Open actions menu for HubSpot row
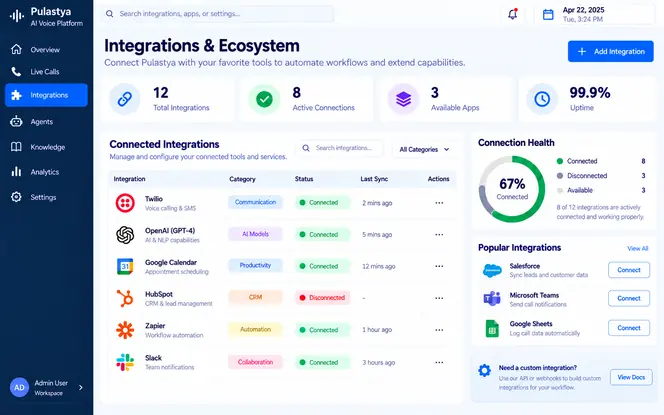Image resolution: width=664 pixels, height=415 pixels. click(439, 298)
